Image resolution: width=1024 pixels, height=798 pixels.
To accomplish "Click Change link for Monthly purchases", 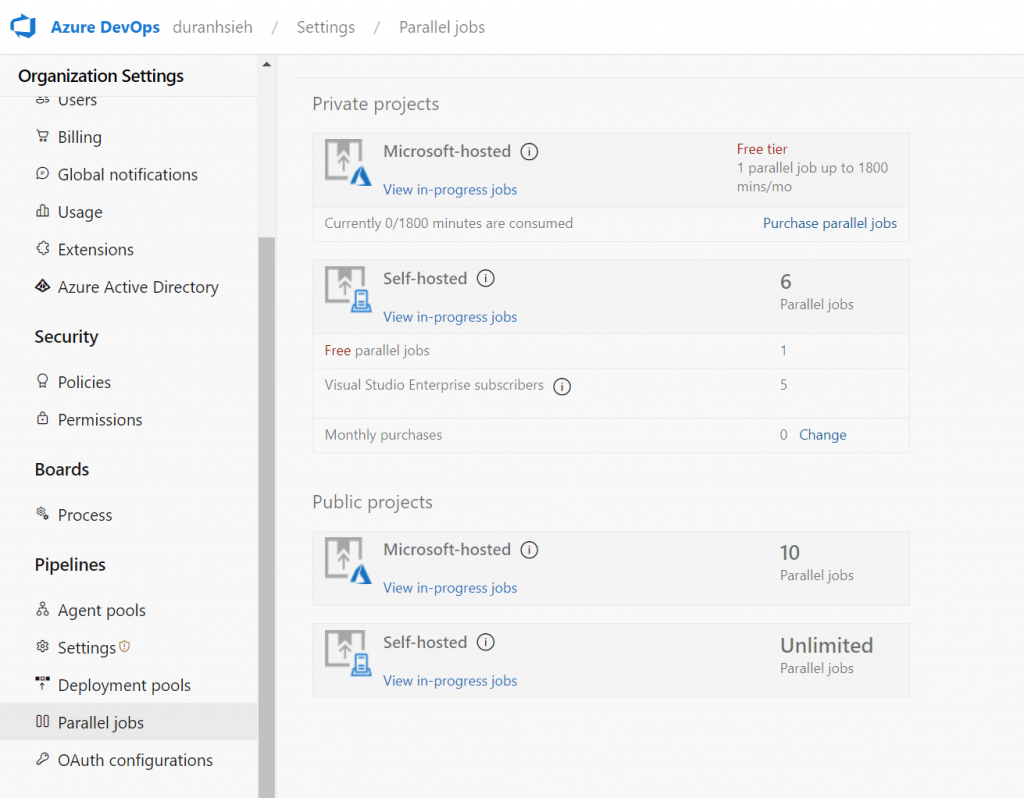I will [823, 435].
